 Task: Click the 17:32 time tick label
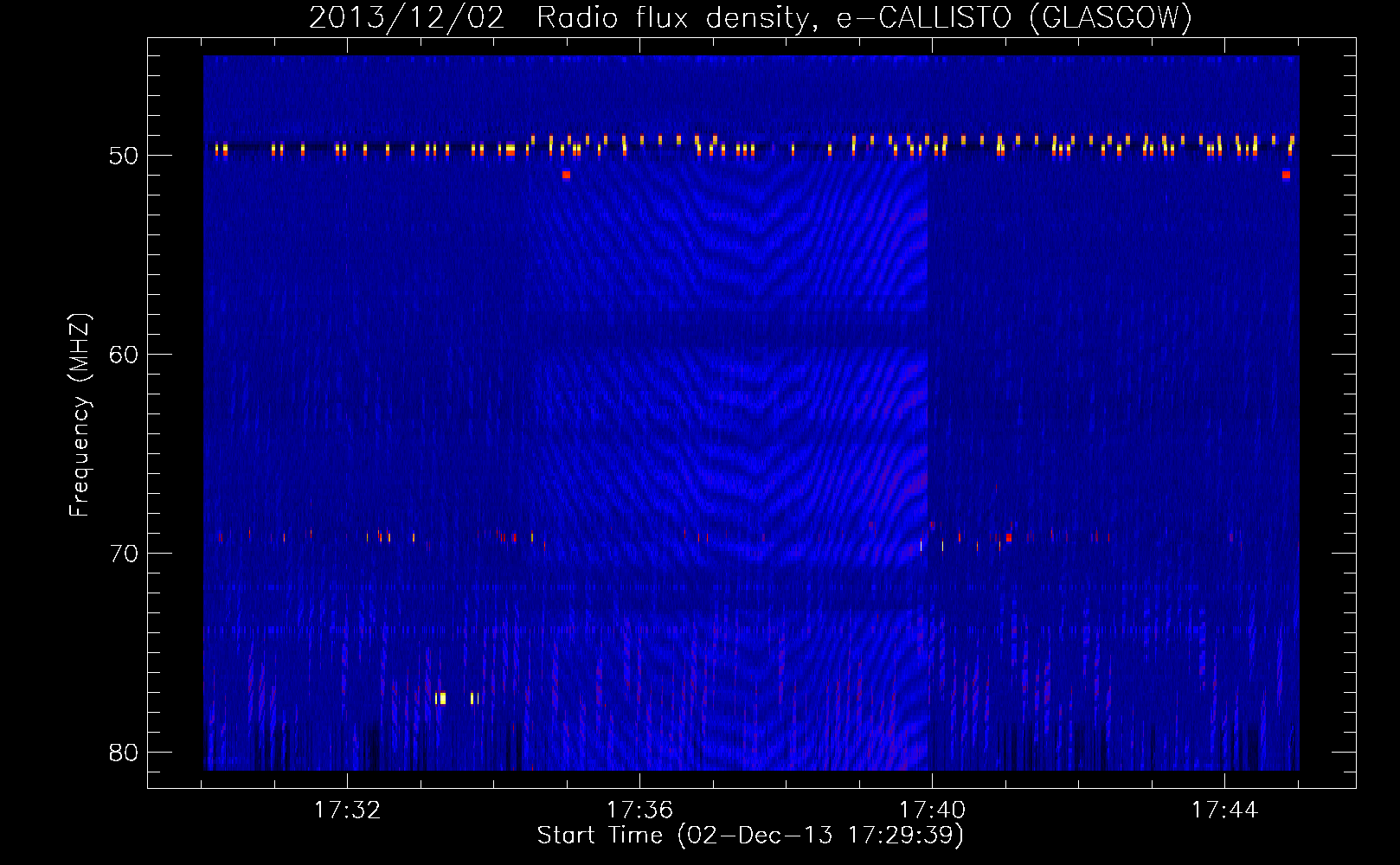click(x=347, y=811)
